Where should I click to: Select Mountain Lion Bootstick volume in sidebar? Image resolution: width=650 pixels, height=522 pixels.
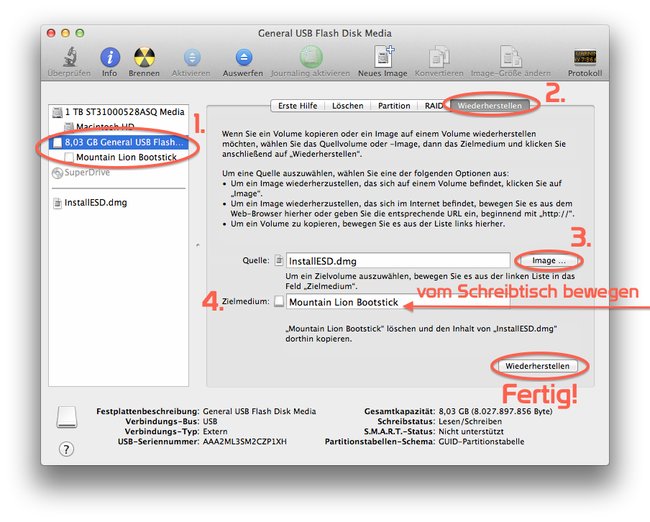119,157
